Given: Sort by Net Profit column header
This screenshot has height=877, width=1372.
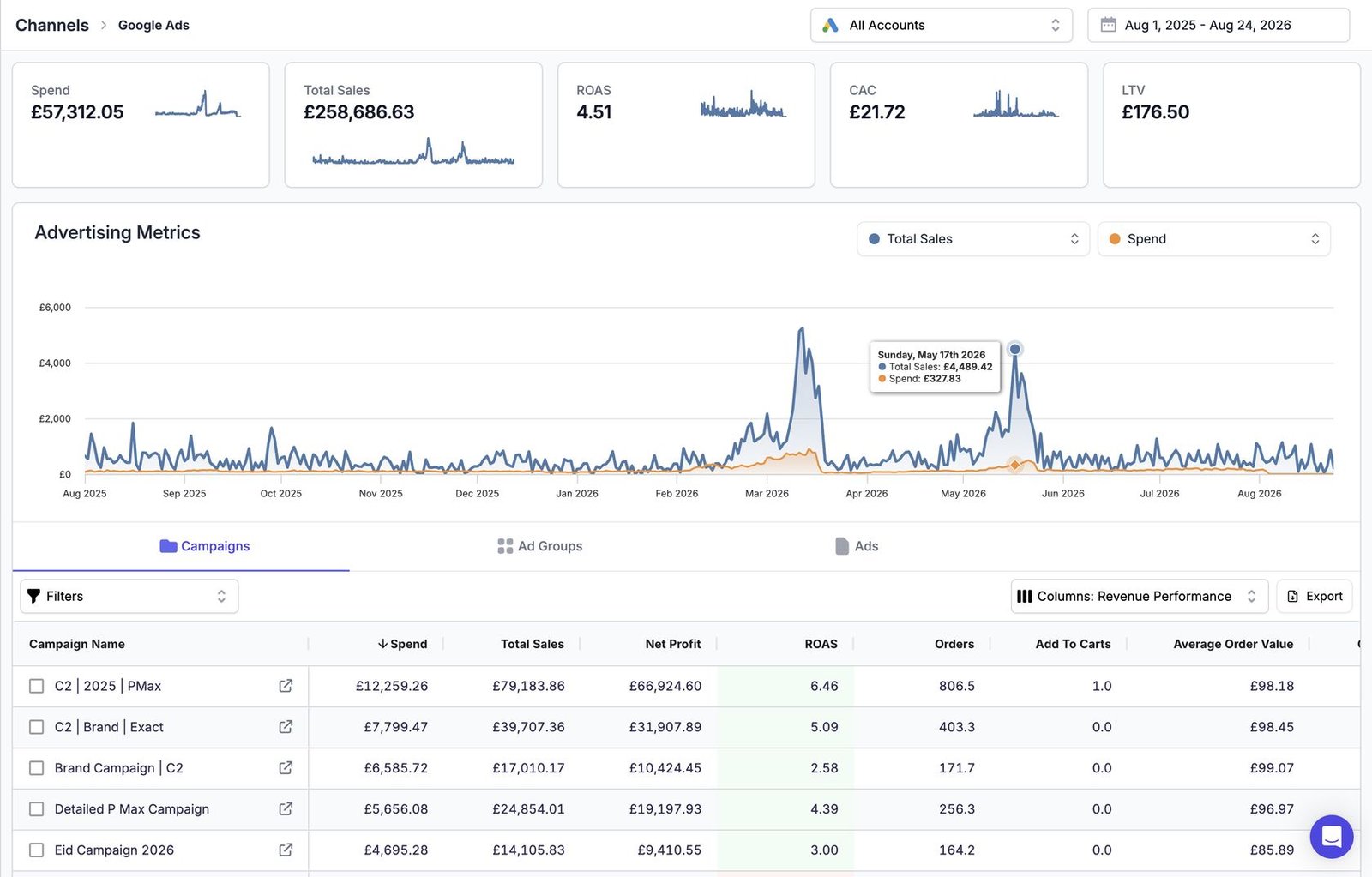Looking at the screenshot, I should point(673,644).
